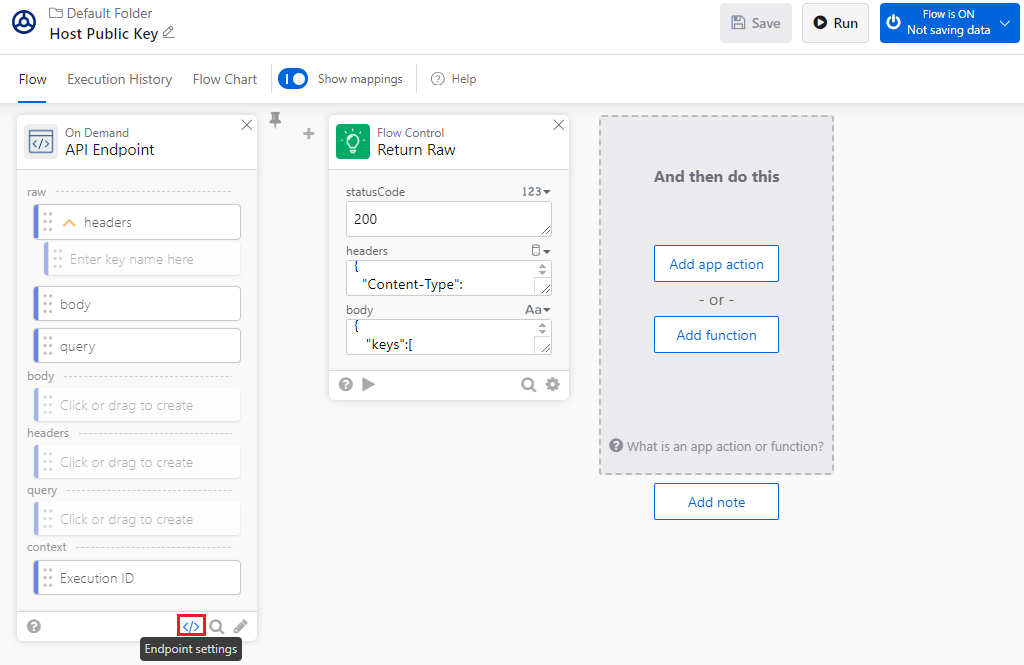Collapse the headers key chevron
Image resolution: width=1024 pixels, height=665 pixels.
[69, 223]
